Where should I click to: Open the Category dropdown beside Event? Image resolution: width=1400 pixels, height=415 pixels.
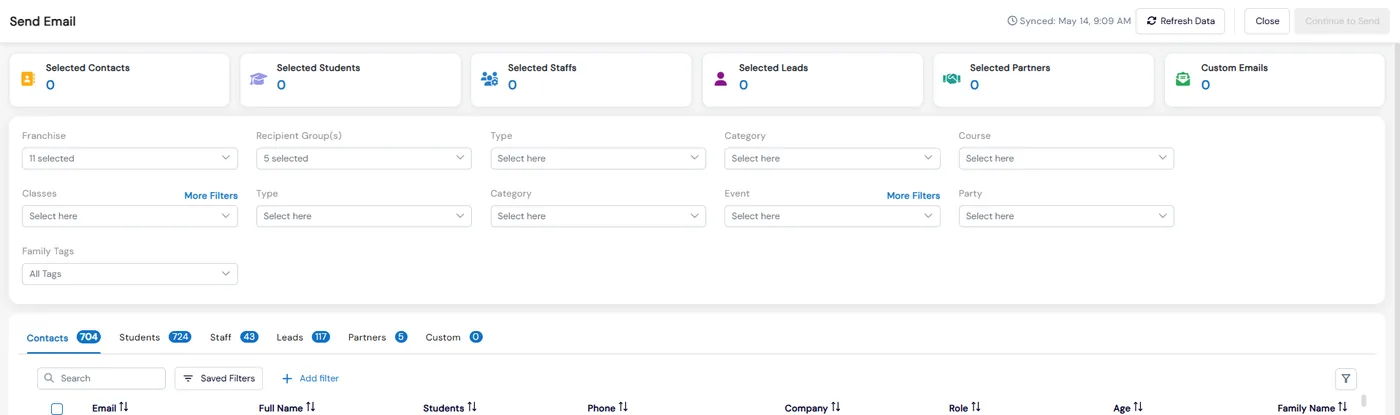click(x=598, y=216)
